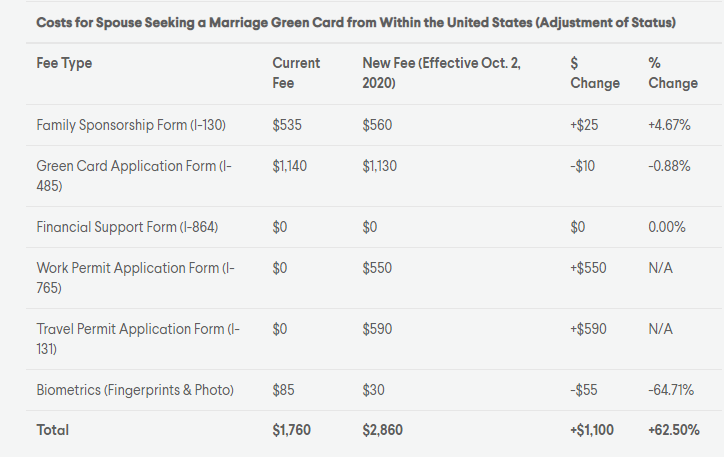Select the Total row label
This screenshot has width=724, height=457.
coord(53,430)
